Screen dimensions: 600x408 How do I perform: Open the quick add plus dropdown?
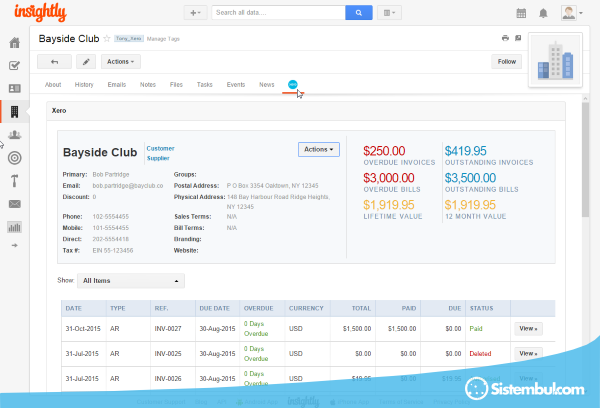tap(195, 13)
